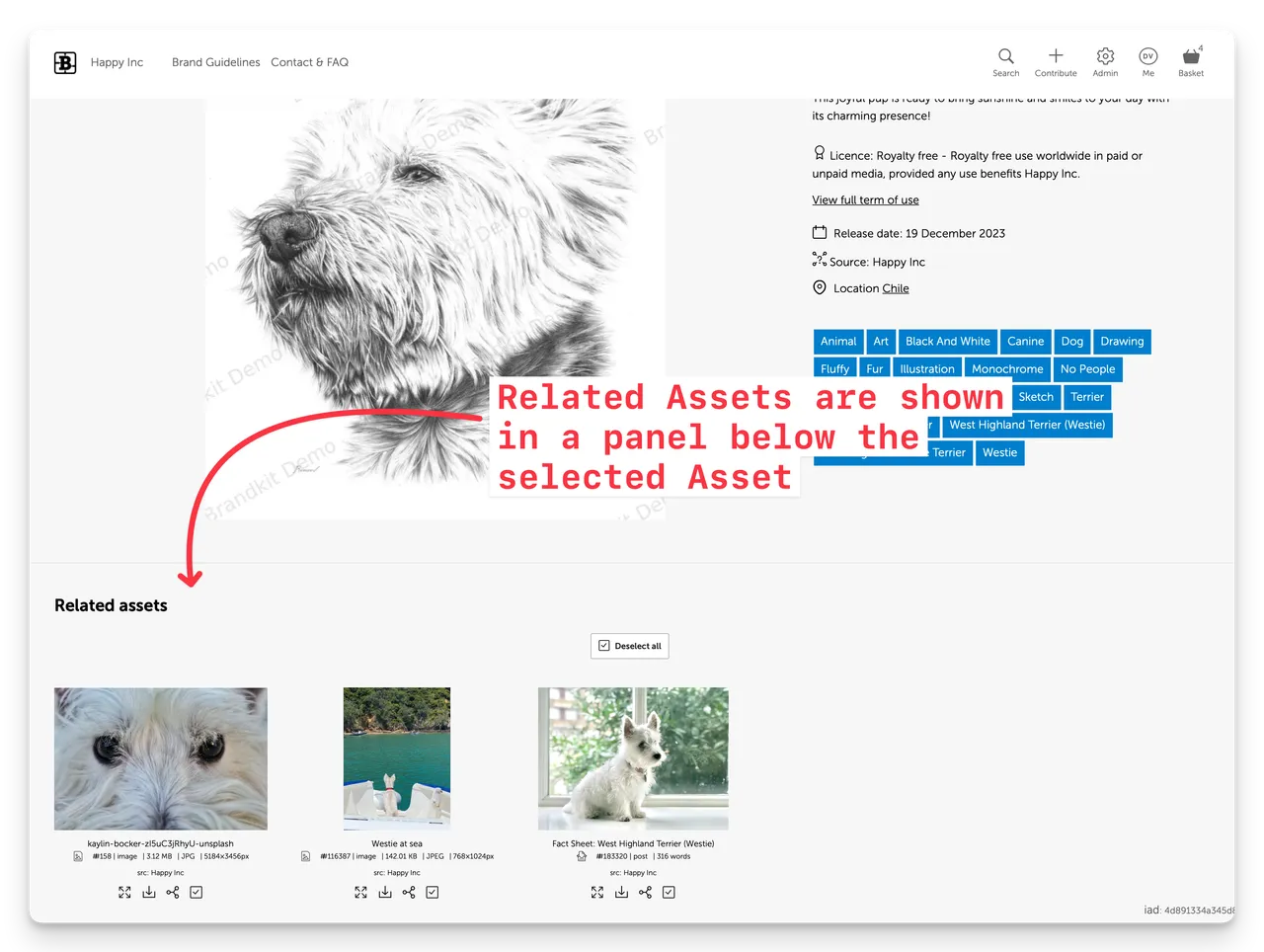1264x952 pixels.
Task: Open the Fact Sheet Westie thumbnail
Action: [x=633, y=758]
